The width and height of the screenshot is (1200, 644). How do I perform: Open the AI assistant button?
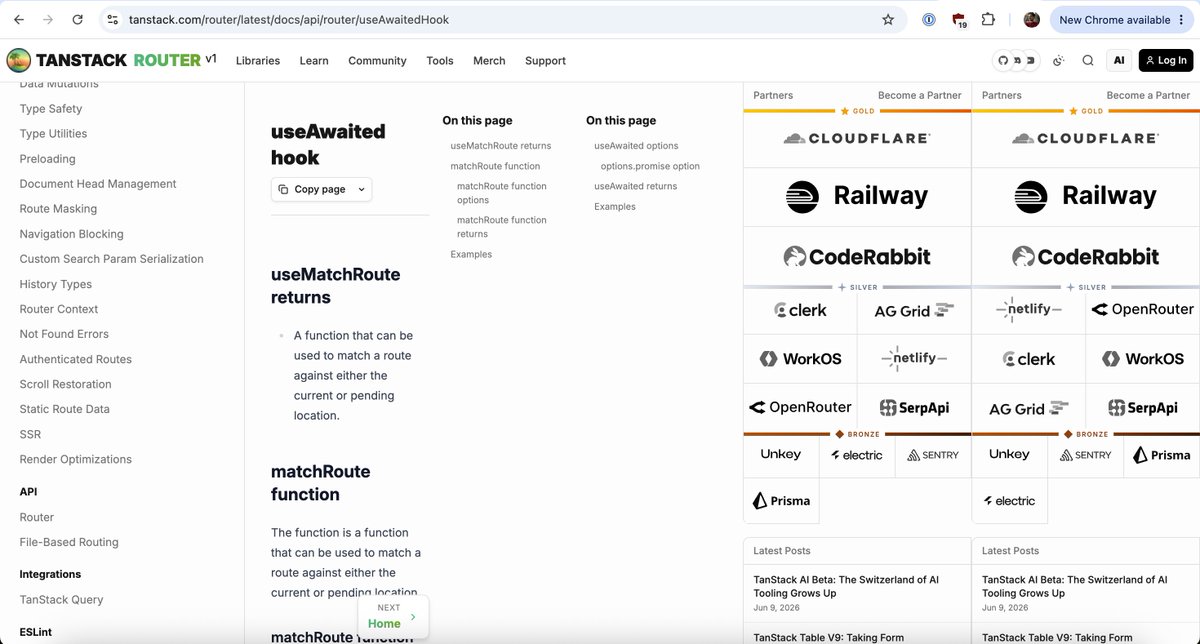[x=1119, y=60]
